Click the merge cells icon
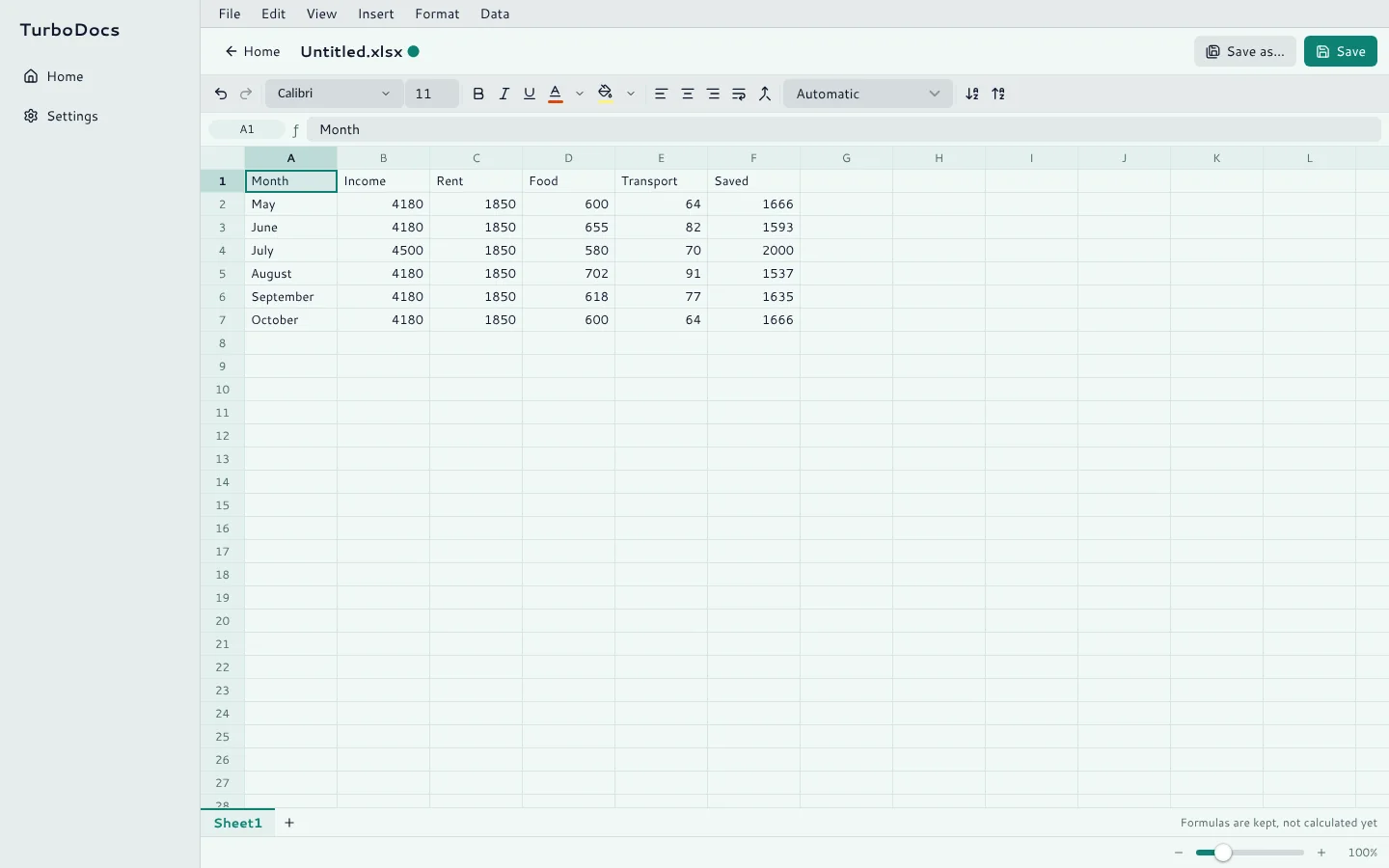 (x=765, y=94)
